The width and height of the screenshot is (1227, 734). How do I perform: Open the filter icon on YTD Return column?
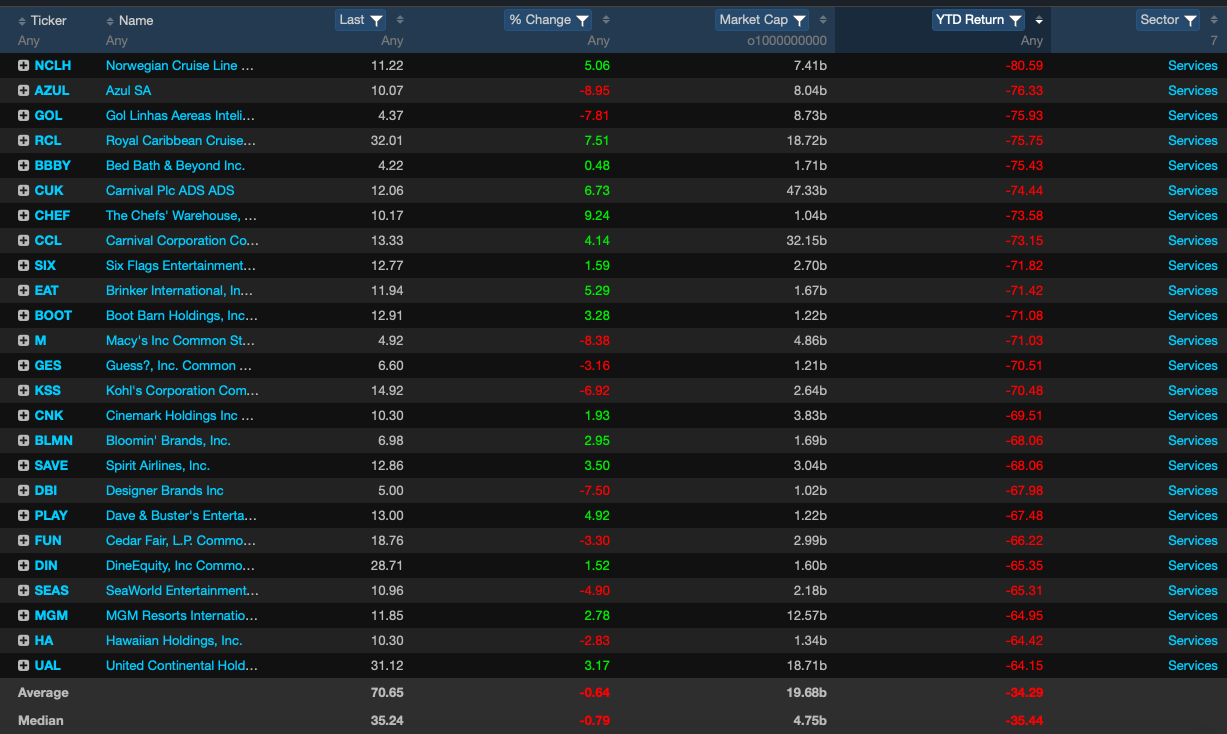[x=1015, y=20]
